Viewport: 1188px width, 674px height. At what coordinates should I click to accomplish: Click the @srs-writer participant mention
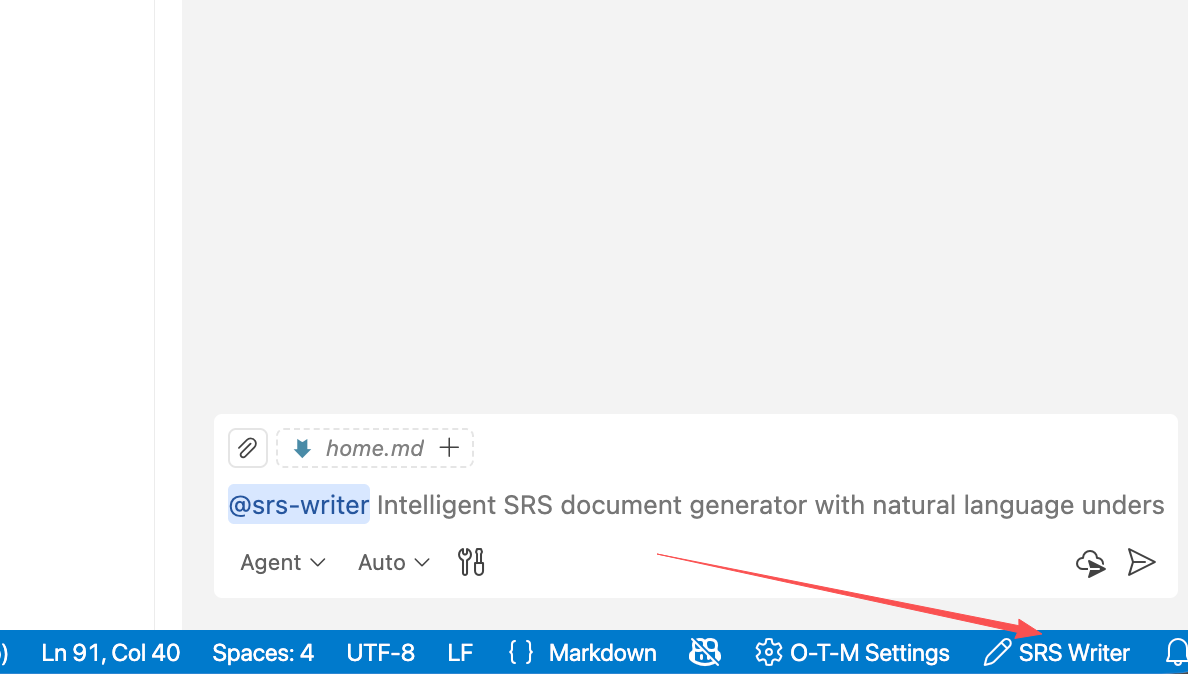pos(299,504)
